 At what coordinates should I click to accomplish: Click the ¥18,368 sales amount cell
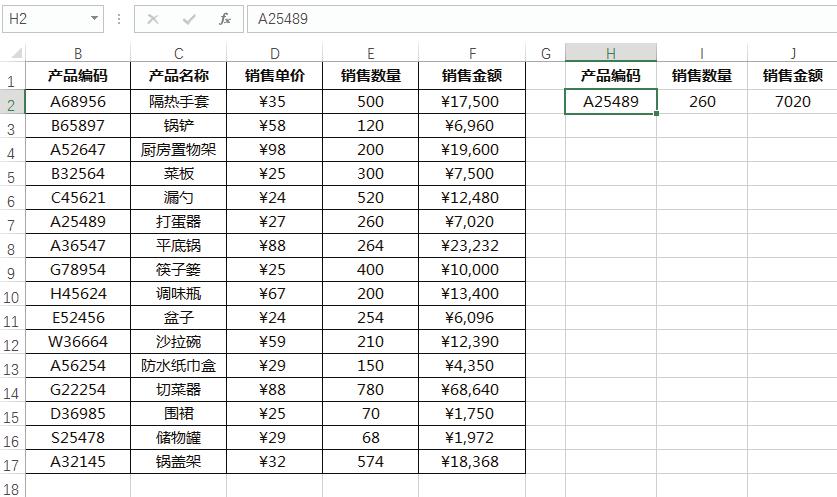coord(472,462)
